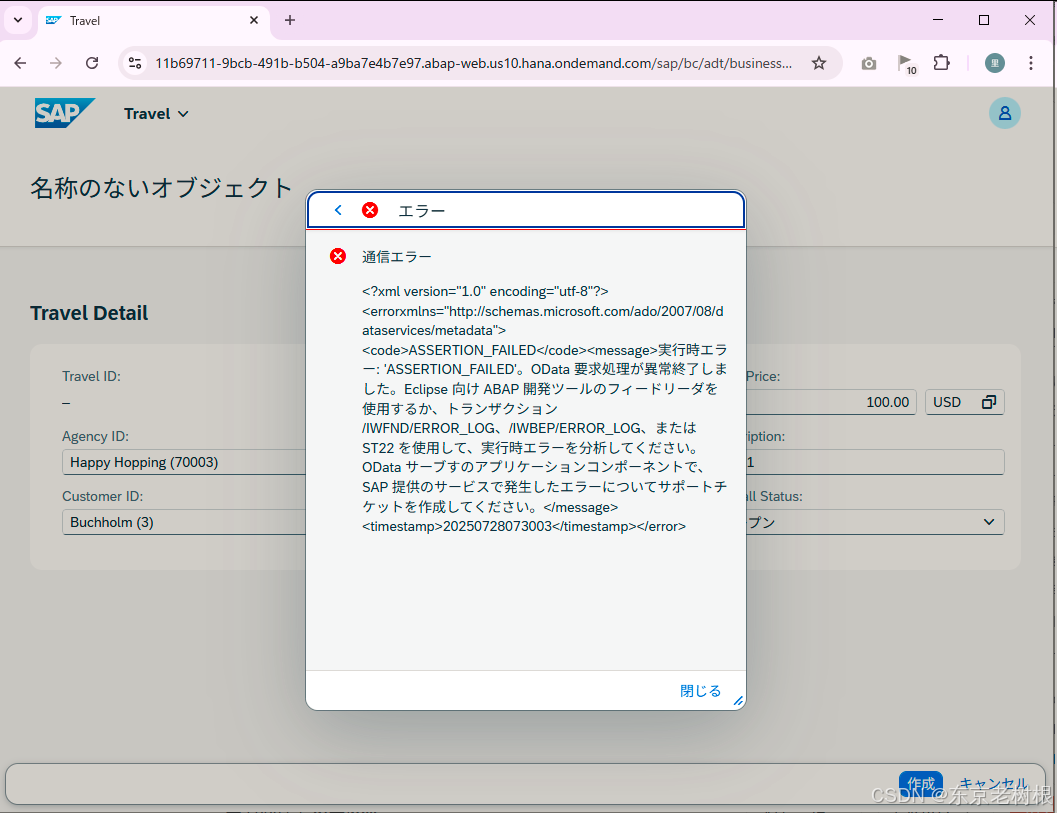
Task: Click the 通信エラー message title
Action: pos(396,257)
